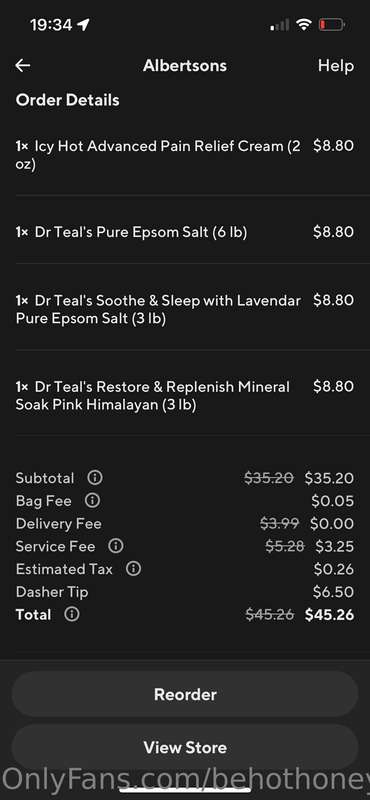Tap the Order Details heading

(x=67, y=100)
